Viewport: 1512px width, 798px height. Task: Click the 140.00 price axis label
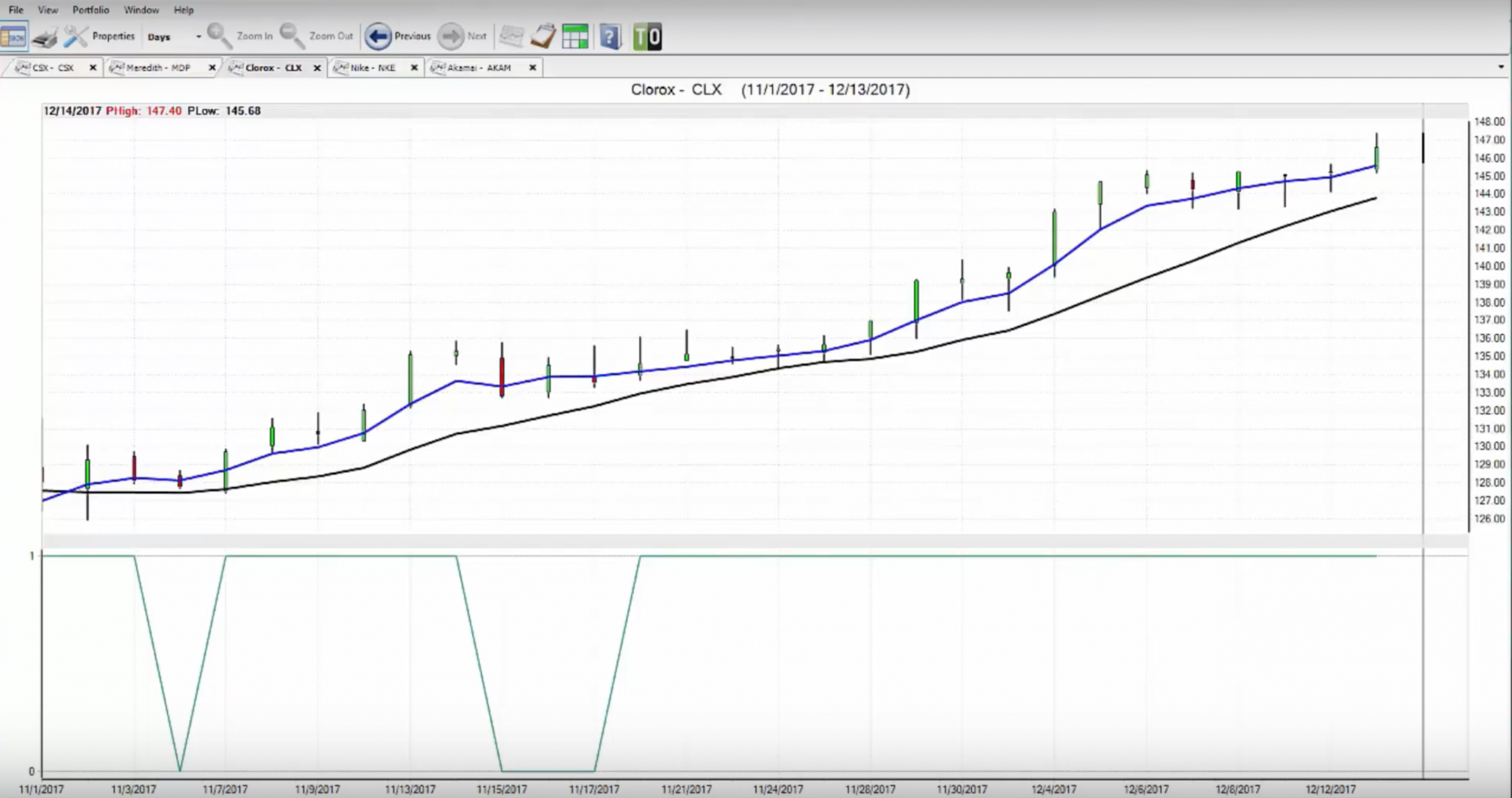coord(1489,266)
